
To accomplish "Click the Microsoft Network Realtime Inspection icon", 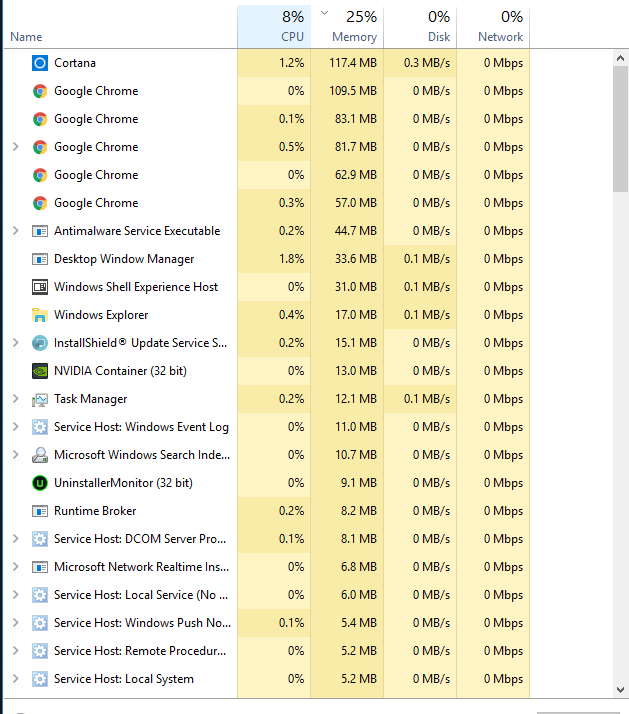I will pos(40,567).
